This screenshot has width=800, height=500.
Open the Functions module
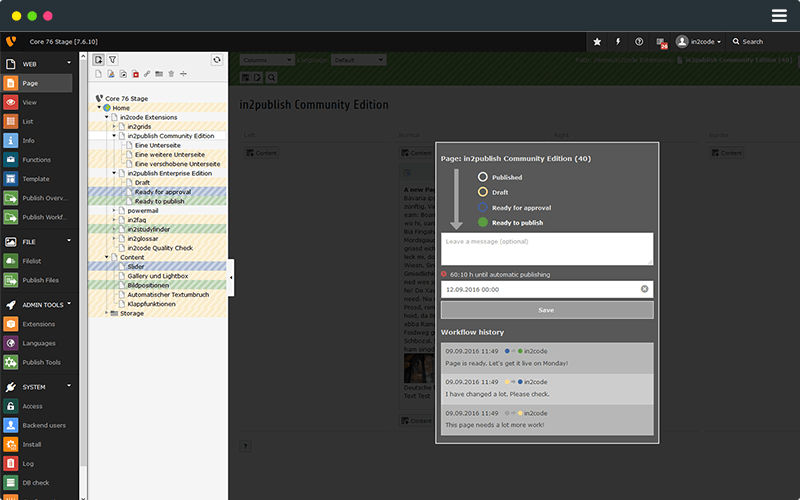coord(37,160)
